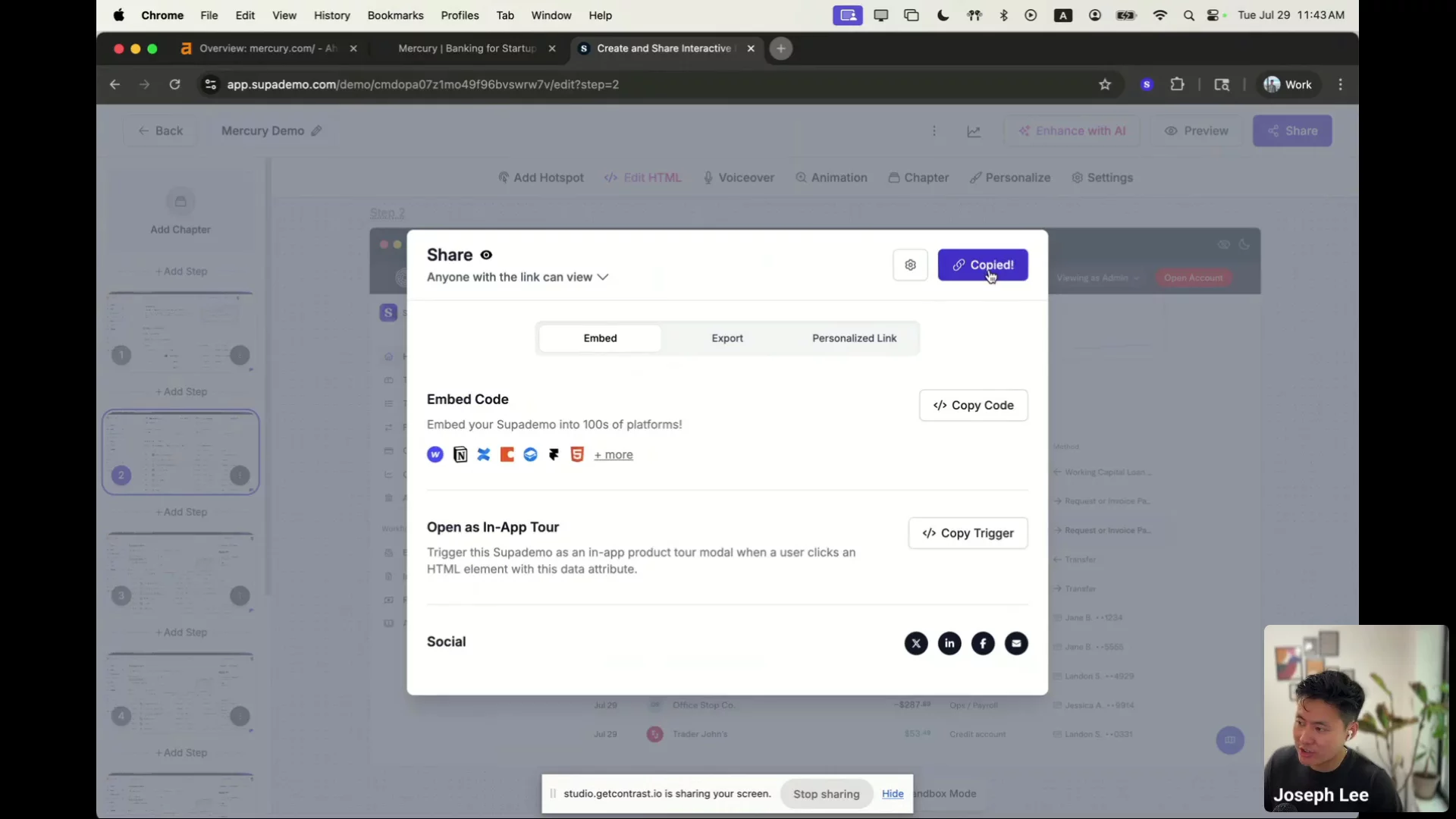Click the purple Share button
This screenshot has width=1456, height=819.
click(x=1292, y=130)
